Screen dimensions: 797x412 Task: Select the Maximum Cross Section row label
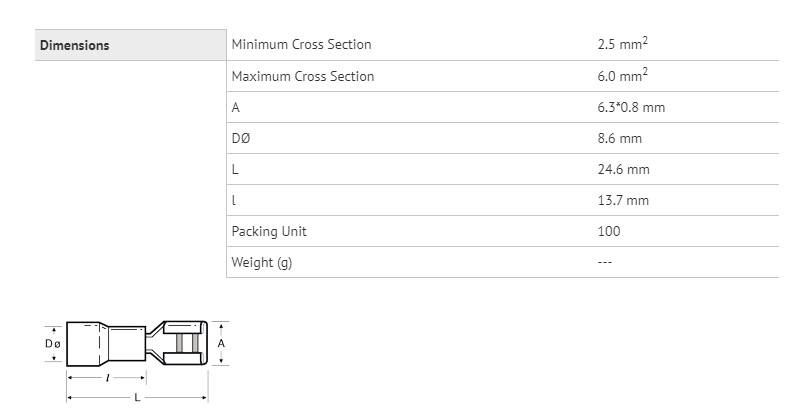tap(303, 76)
